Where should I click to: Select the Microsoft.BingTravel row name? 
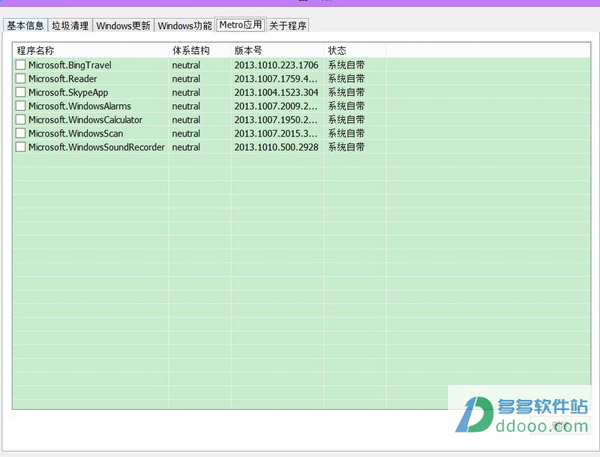coord(70,65)
